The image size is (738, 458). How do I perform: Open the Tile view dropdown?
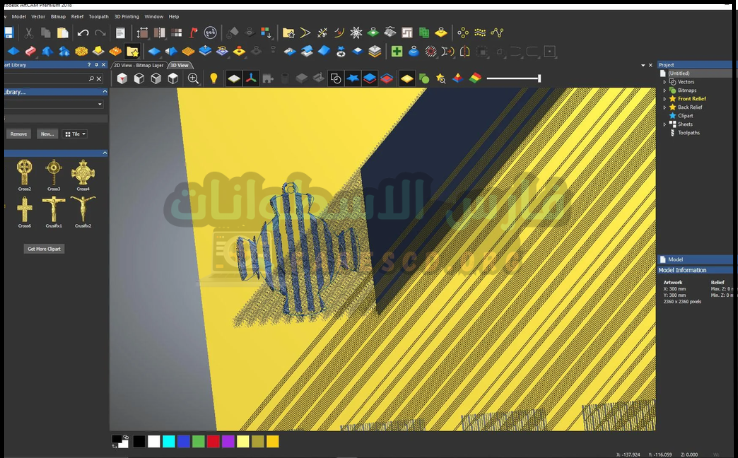point(75,133)
